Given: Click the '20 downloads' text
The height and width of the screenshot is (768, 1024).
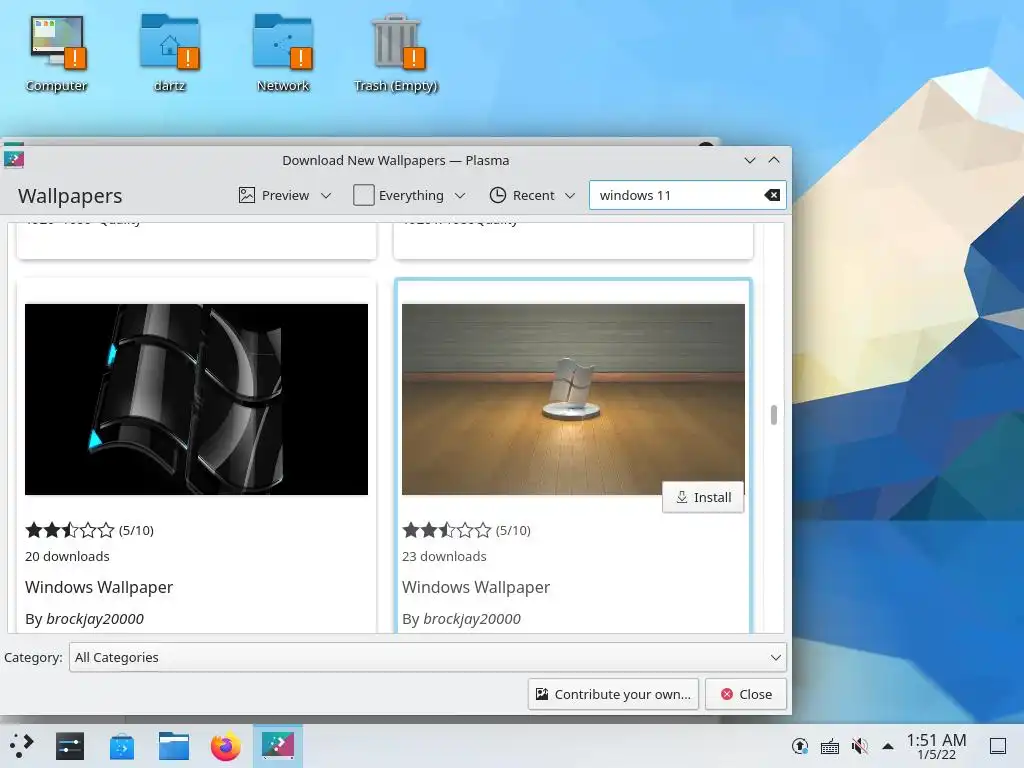Looking at the screenshot, I should [x=67, y=556].
